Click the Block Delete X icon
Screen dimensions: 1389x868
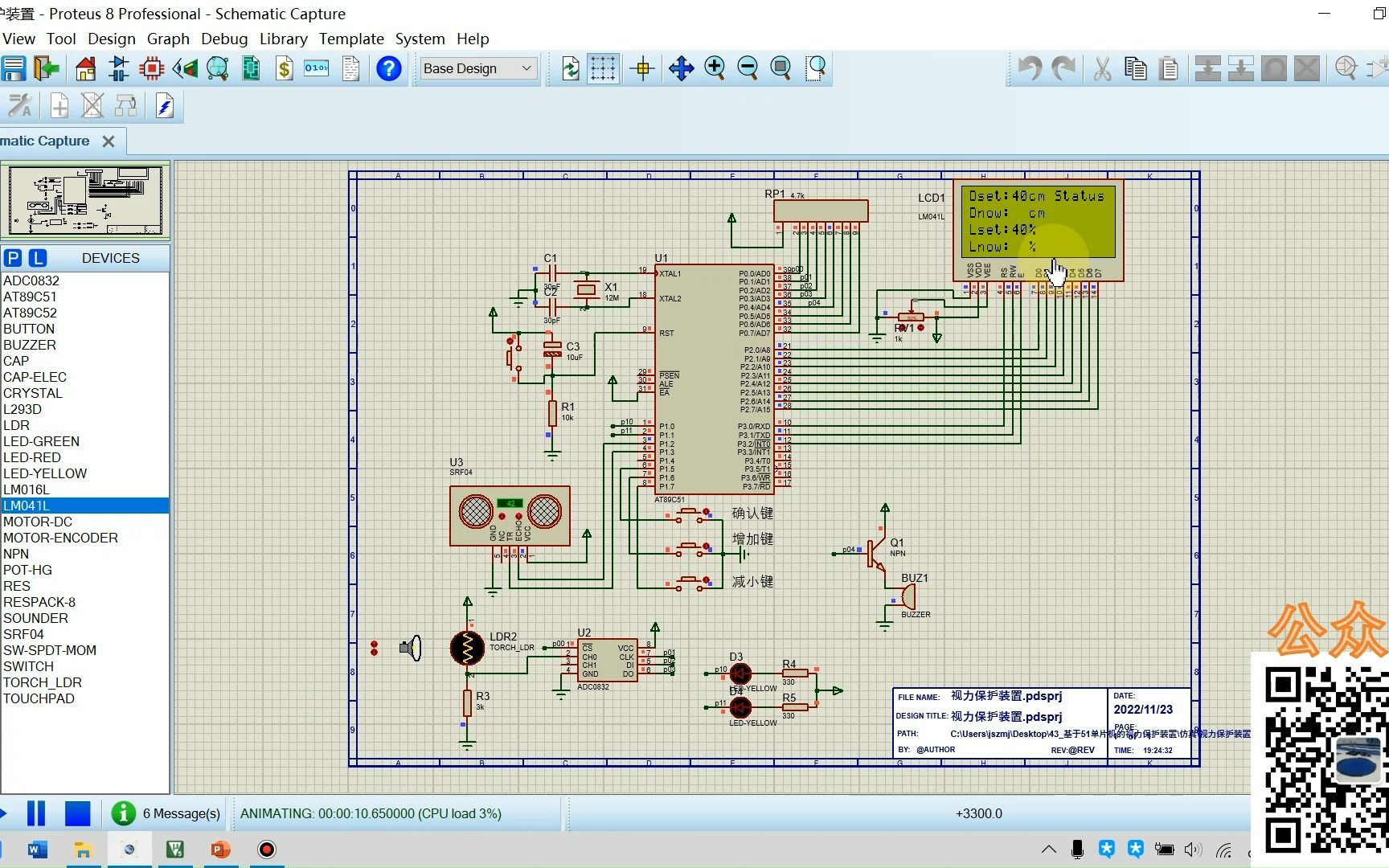coord(1307,68)
